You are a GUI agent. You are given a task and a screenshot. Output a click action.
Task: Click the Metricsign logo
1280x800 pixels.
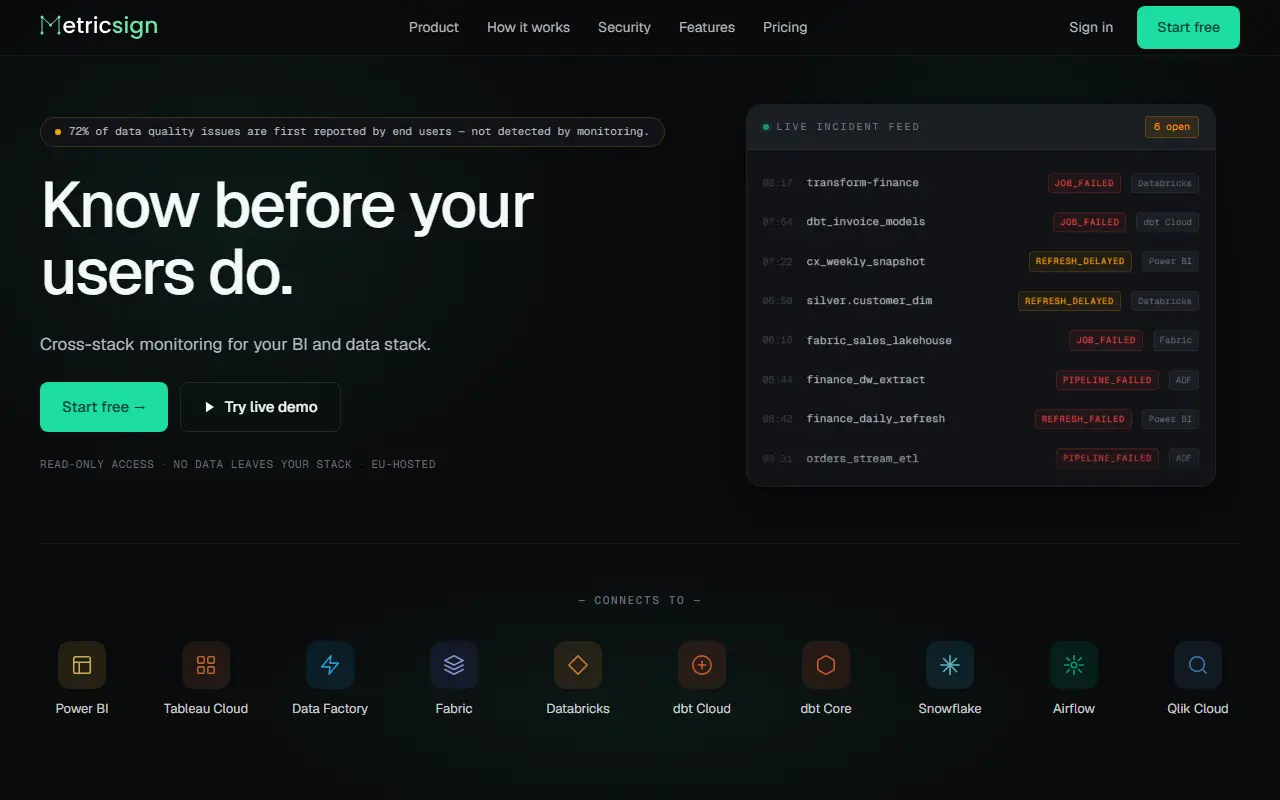click(x=98, y=26)
